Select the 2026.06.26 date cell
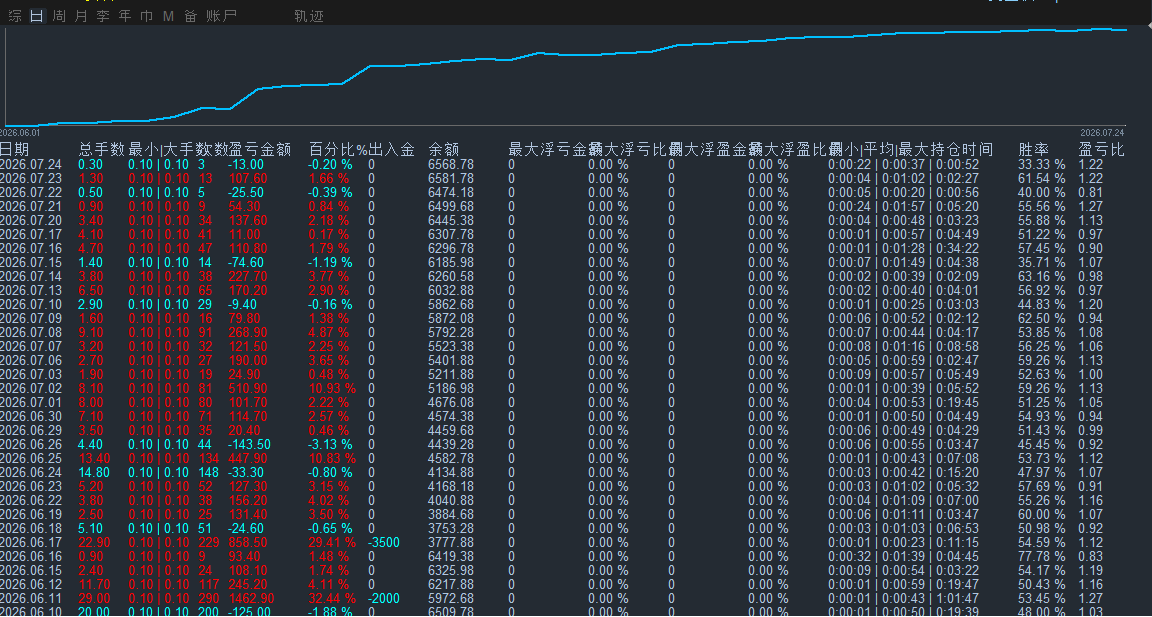This screenshot has width=1152, height=617. [31, 444]
